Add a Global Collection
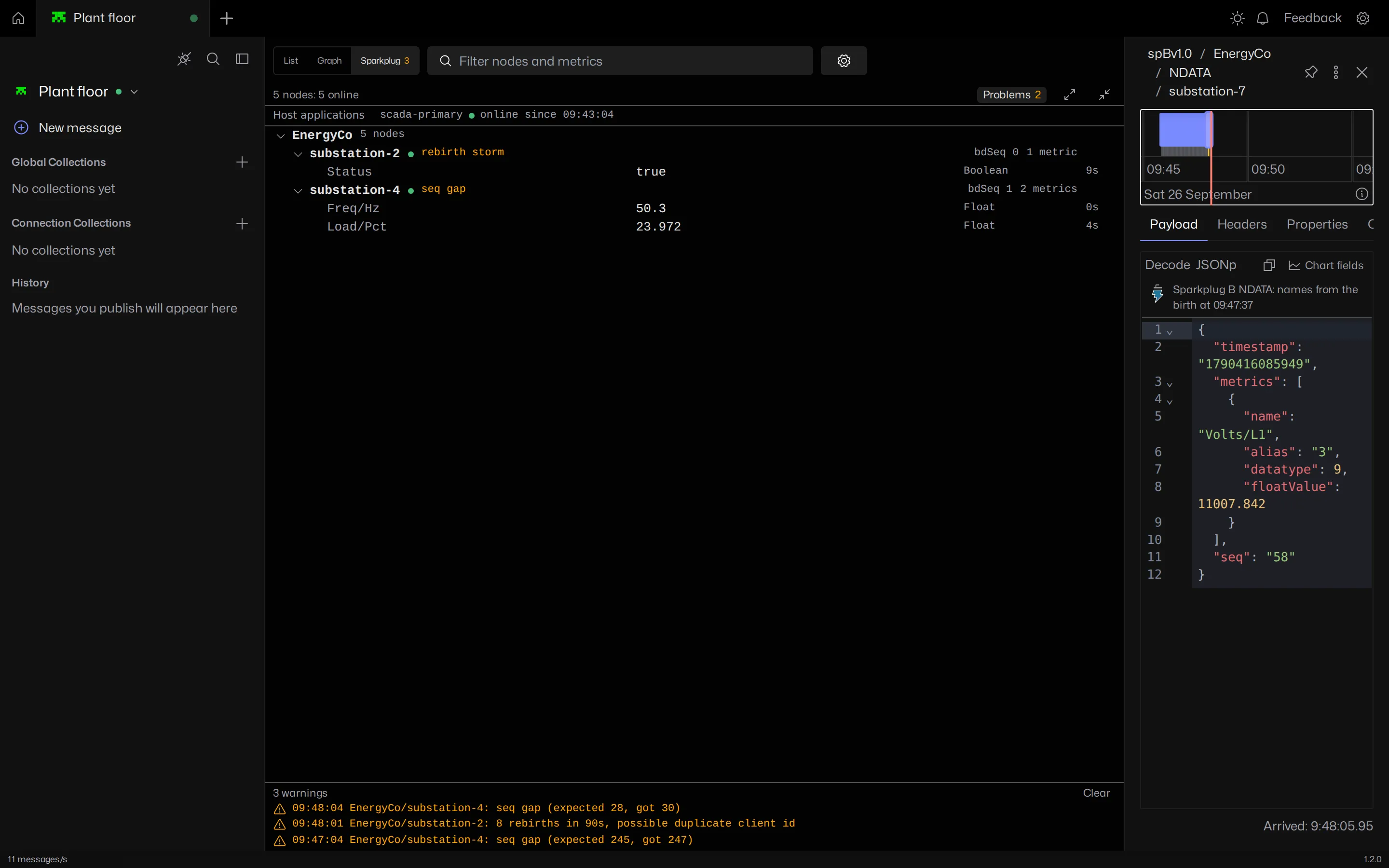Viewport: 1389px width, 868px height. tap(242, 163)
